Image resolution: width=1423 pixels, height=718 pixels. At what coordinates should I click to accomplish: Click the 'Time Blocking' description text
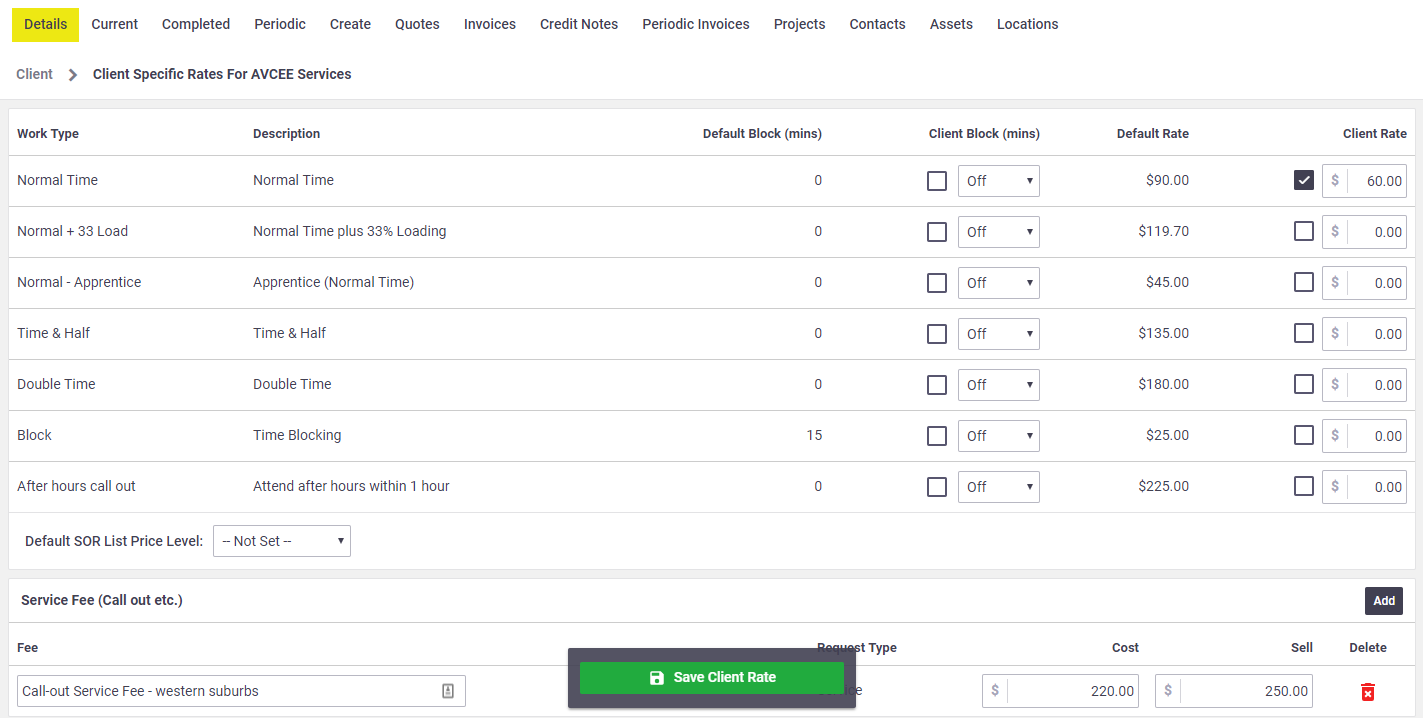pos(297,435)
